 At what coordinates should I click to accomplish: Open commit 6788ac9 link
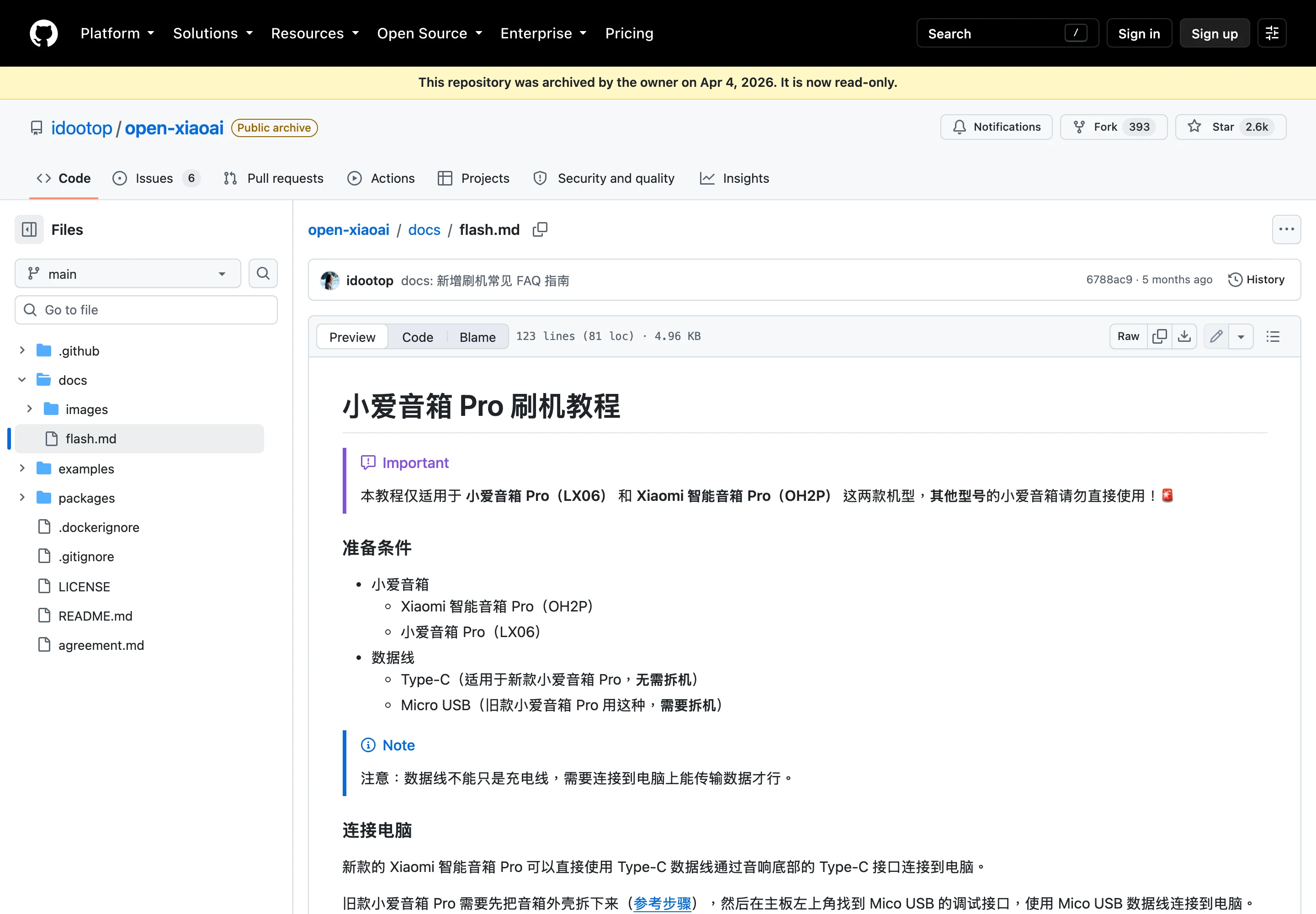coord(1109,280)
